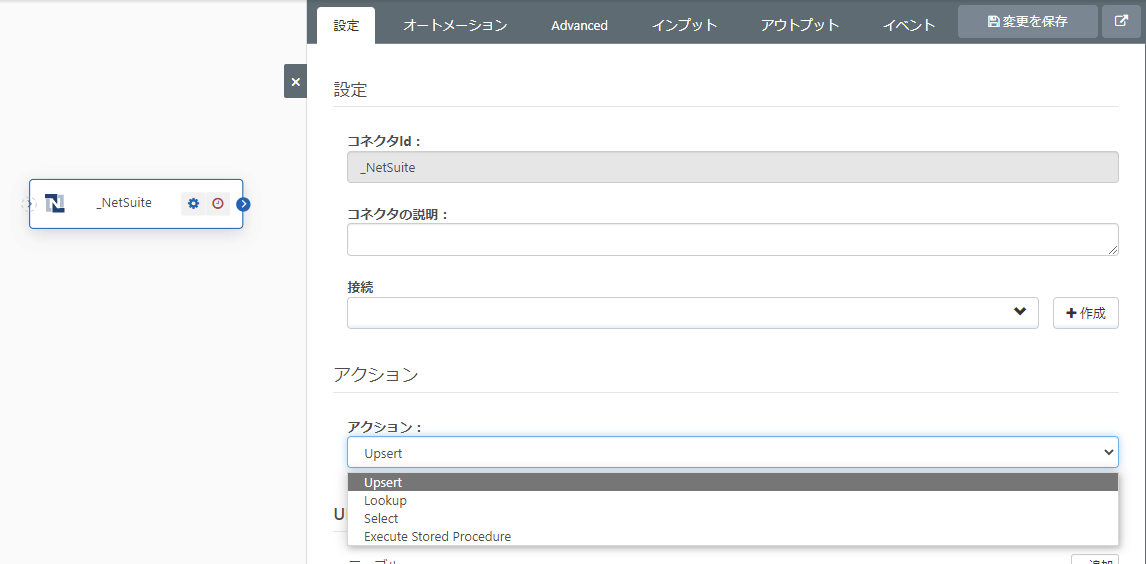Choose Execute Stored Procedure action

click(x=437, y=537)
